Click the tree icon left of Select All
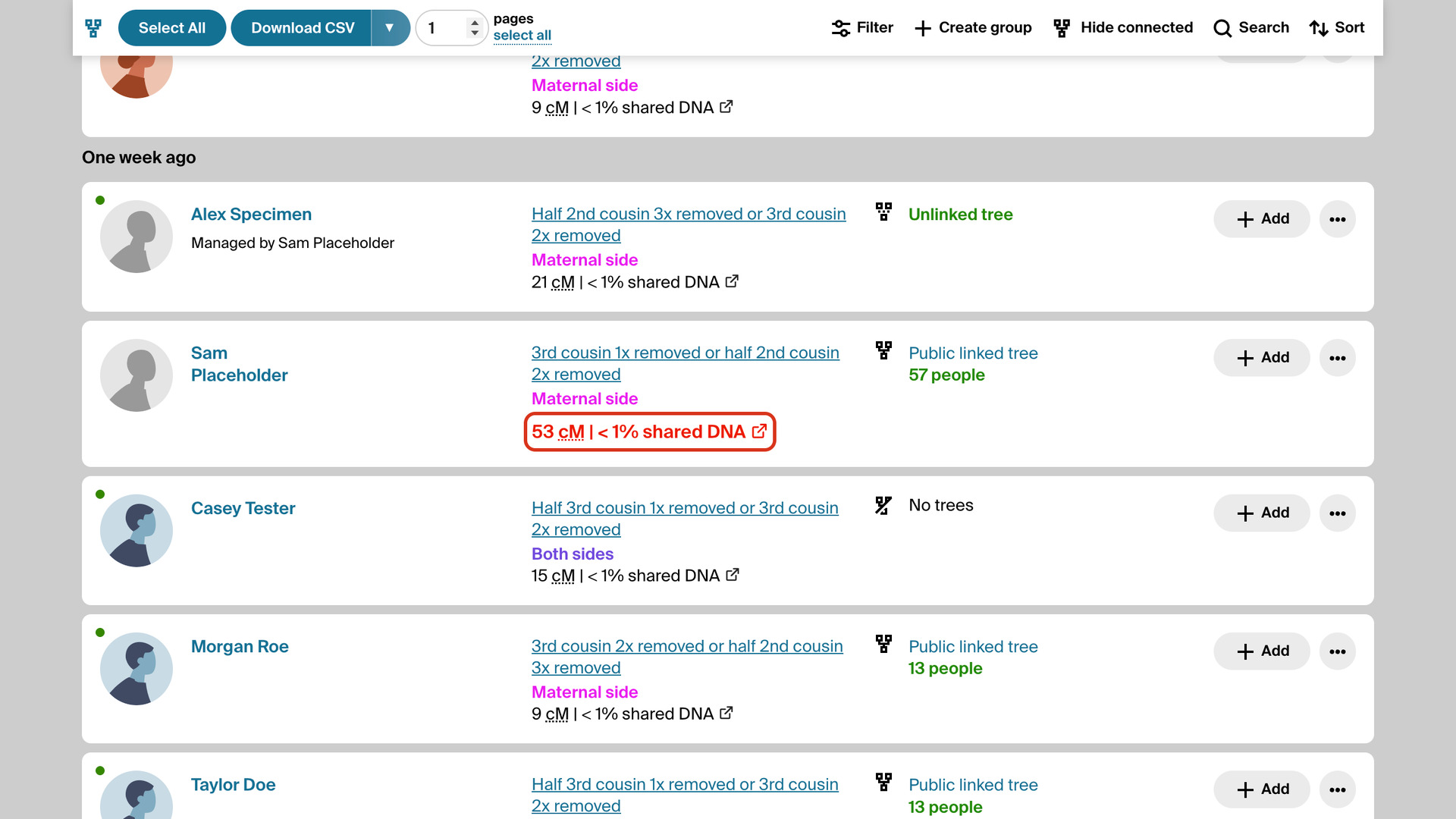Screen dimensions: 1456x819 click(93, 28)
